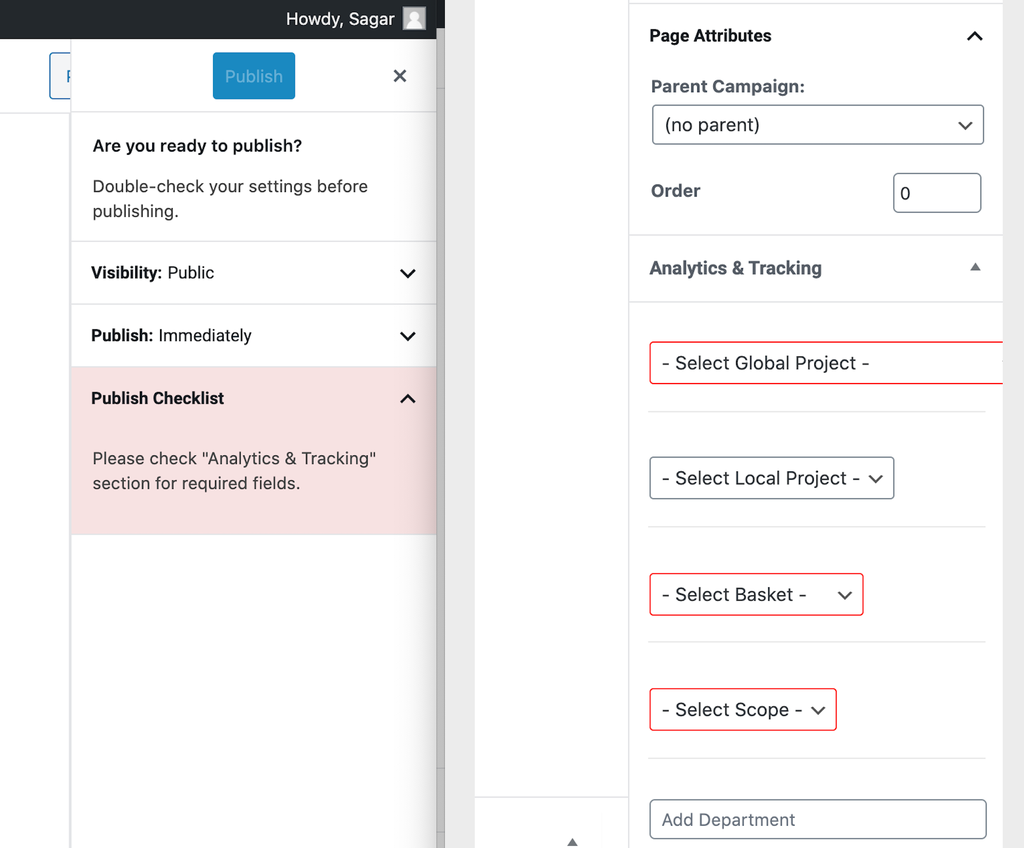Viewport: 1024px width, 848px height.
Task: Click the 'Are you ready to publish?' heading
Action: (197, 146)
